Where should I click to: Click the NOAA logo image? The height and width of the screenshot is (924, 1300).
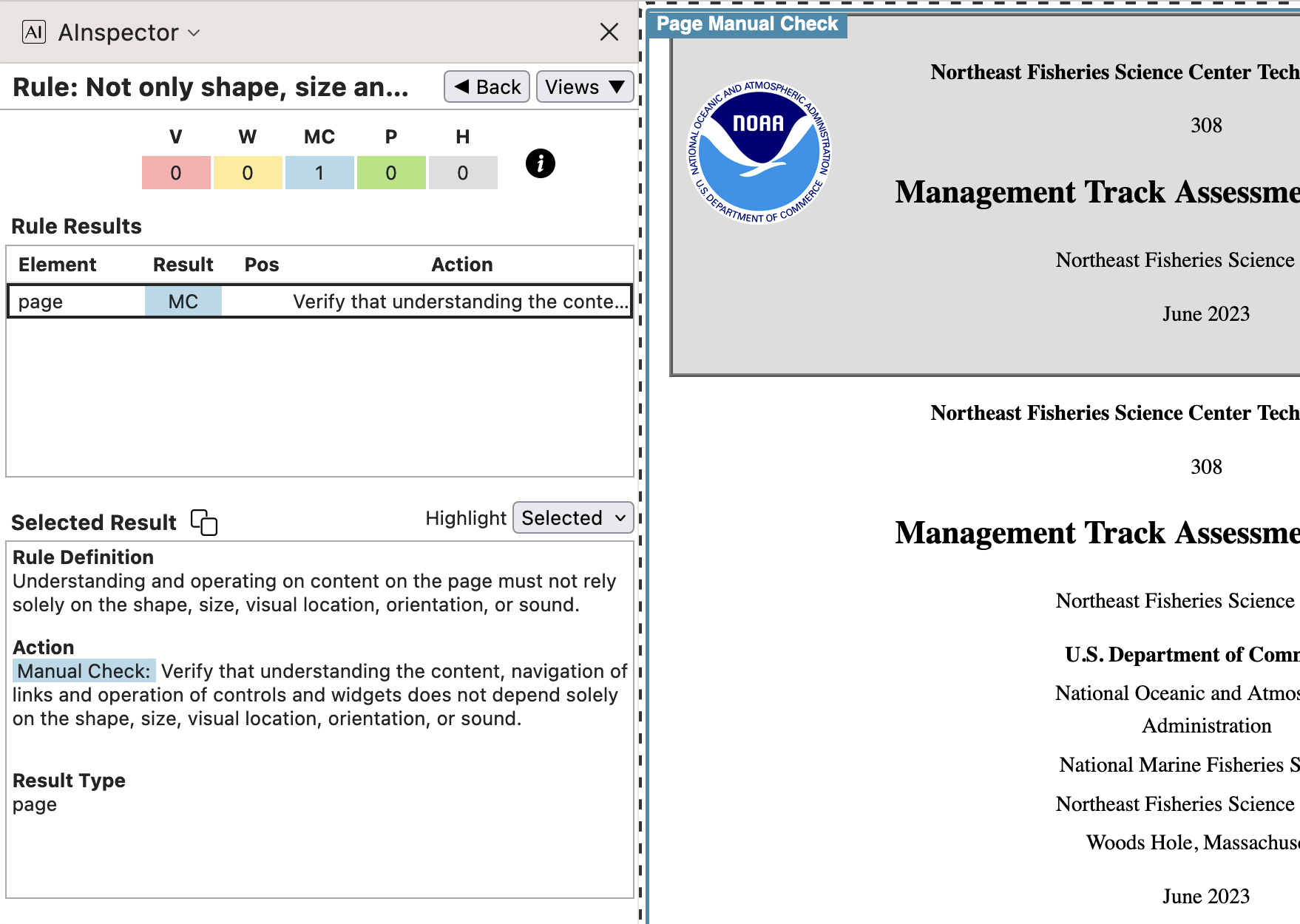click(759, 152)
